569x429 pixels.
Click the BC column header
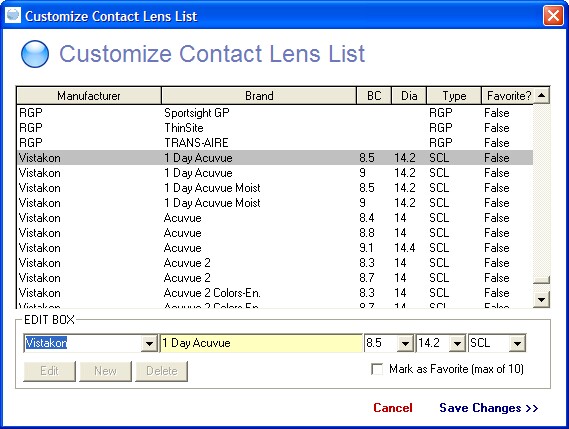[374, 96]
